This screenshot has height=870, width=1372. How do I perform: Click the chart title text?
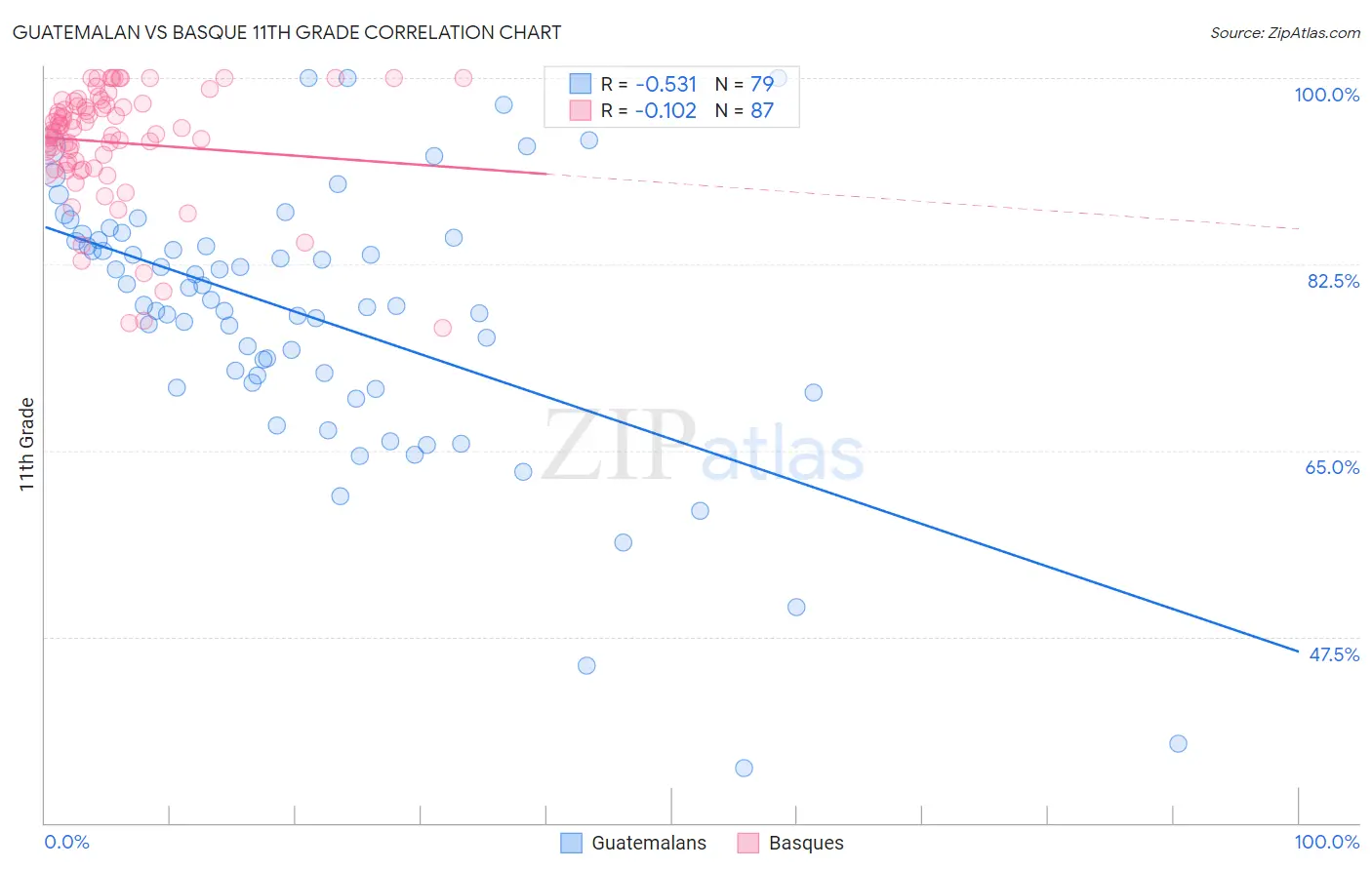click(287, 32)
